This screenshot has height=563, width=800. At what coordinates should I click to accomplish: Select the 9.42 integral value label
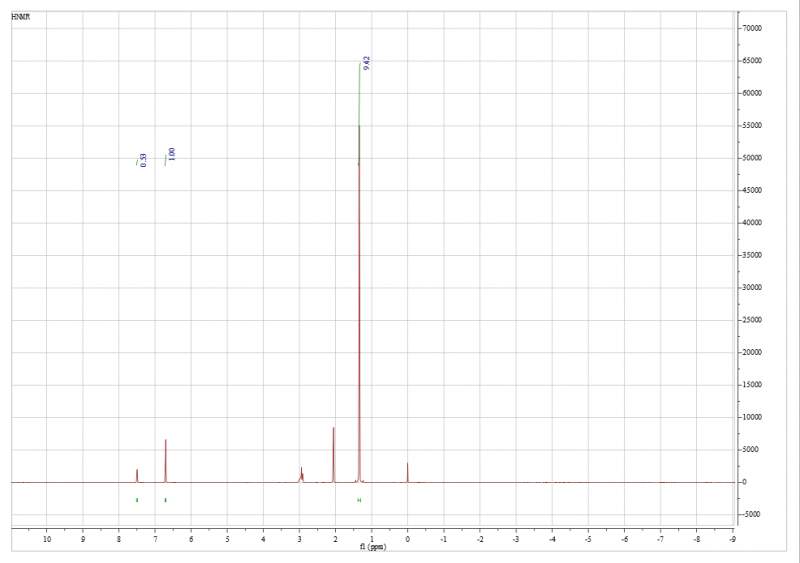tap(366, 63)
